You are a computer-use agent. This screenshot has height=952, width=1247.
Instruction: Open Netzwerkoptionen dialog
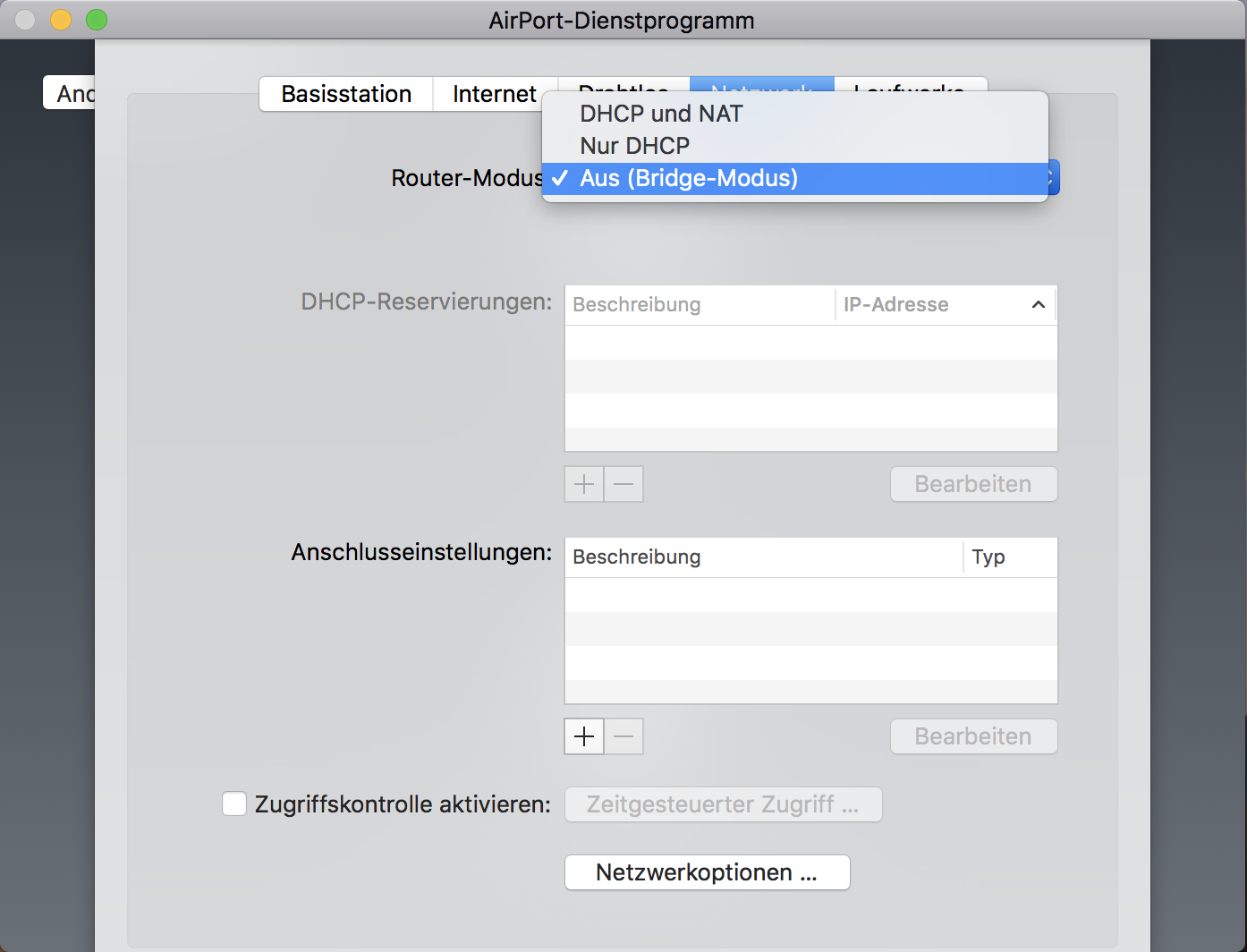(x=708, y=872)
